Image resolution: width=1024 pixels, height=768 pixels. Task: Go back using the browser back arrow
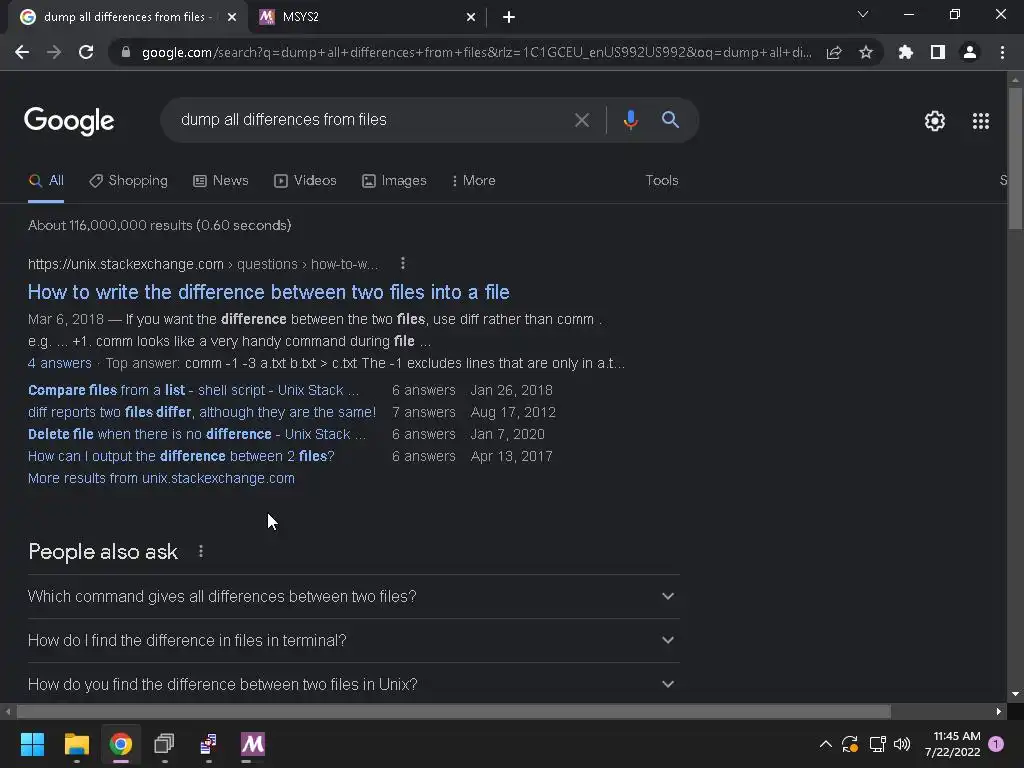(x=22, y=52)
